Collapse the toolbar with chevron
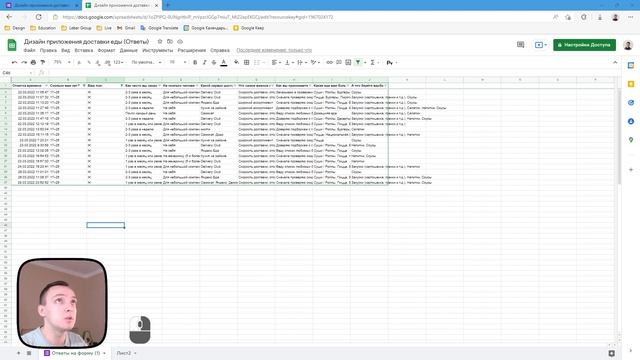This screenshot has height=360, width=640. (x=615, y=62)
